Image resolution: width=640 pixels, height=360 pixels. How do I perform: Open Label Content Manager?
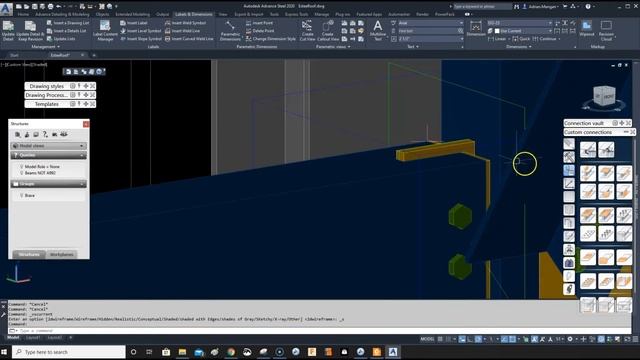tap(105, 31)
